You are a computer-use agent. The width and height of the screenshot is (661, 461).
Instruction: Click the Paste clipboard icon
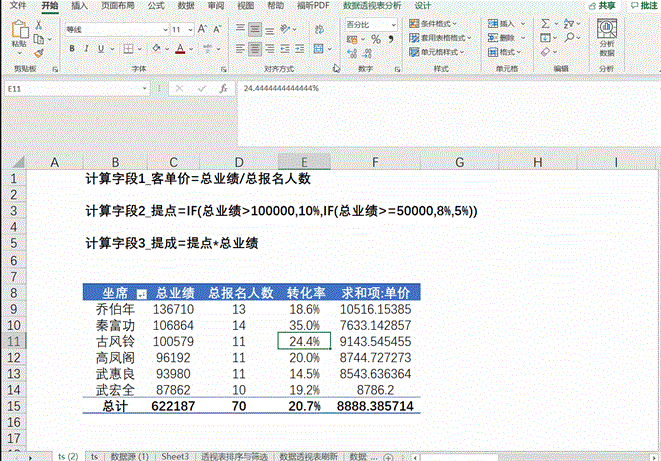tap(19, 32)
